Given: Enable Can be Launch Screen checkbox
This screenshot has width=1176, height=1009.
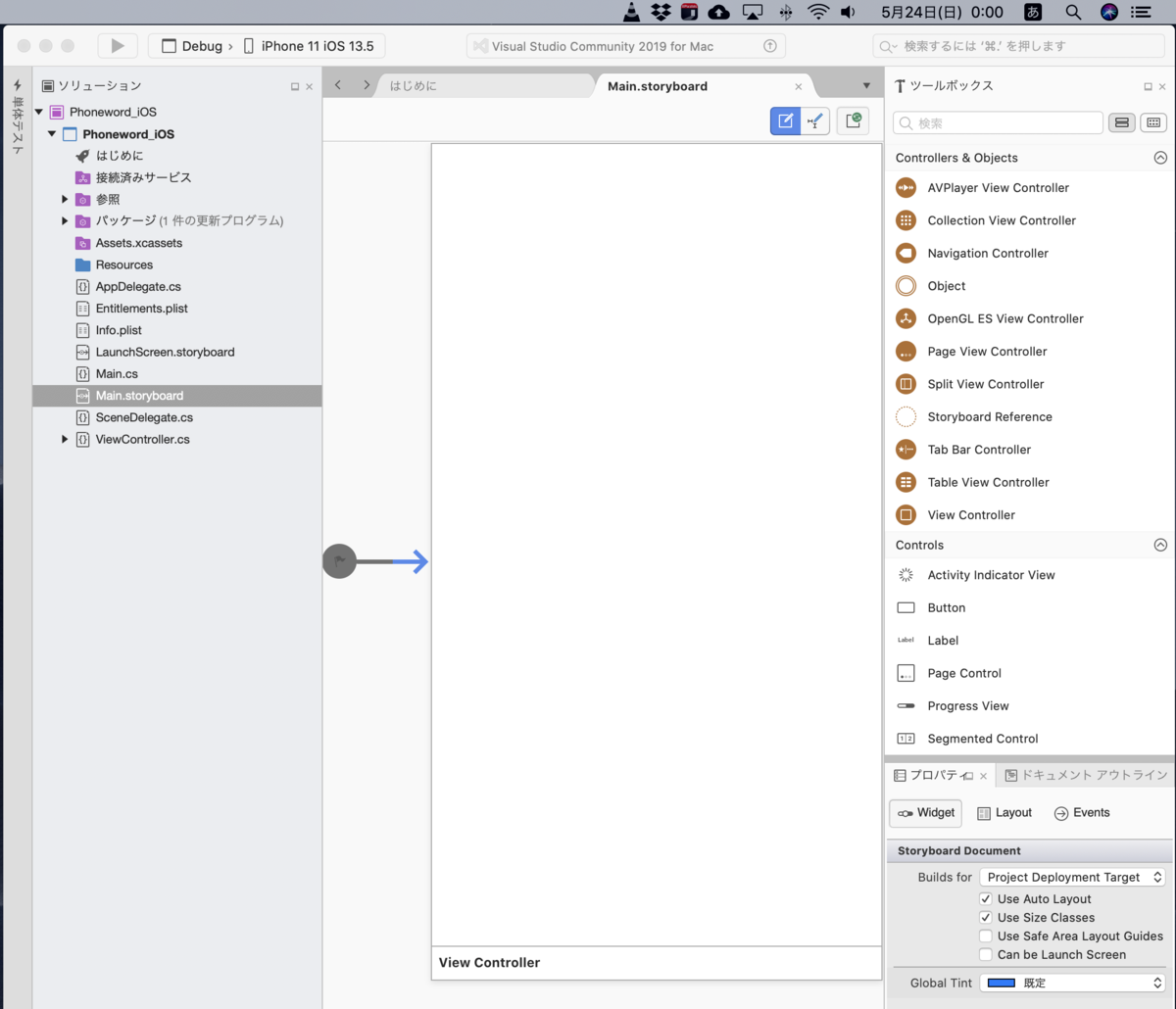Looking at the screenshot, I should point(986,955).
